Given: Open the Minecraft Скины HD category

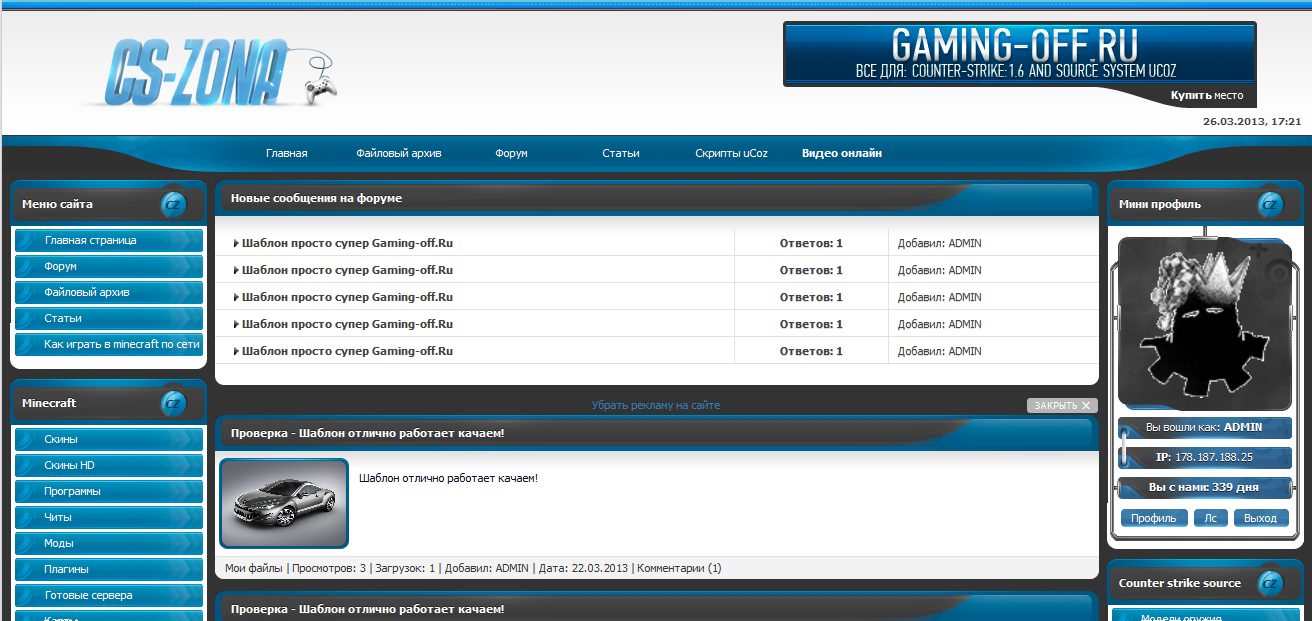Looking at the screenshot, I should point(109,466).
